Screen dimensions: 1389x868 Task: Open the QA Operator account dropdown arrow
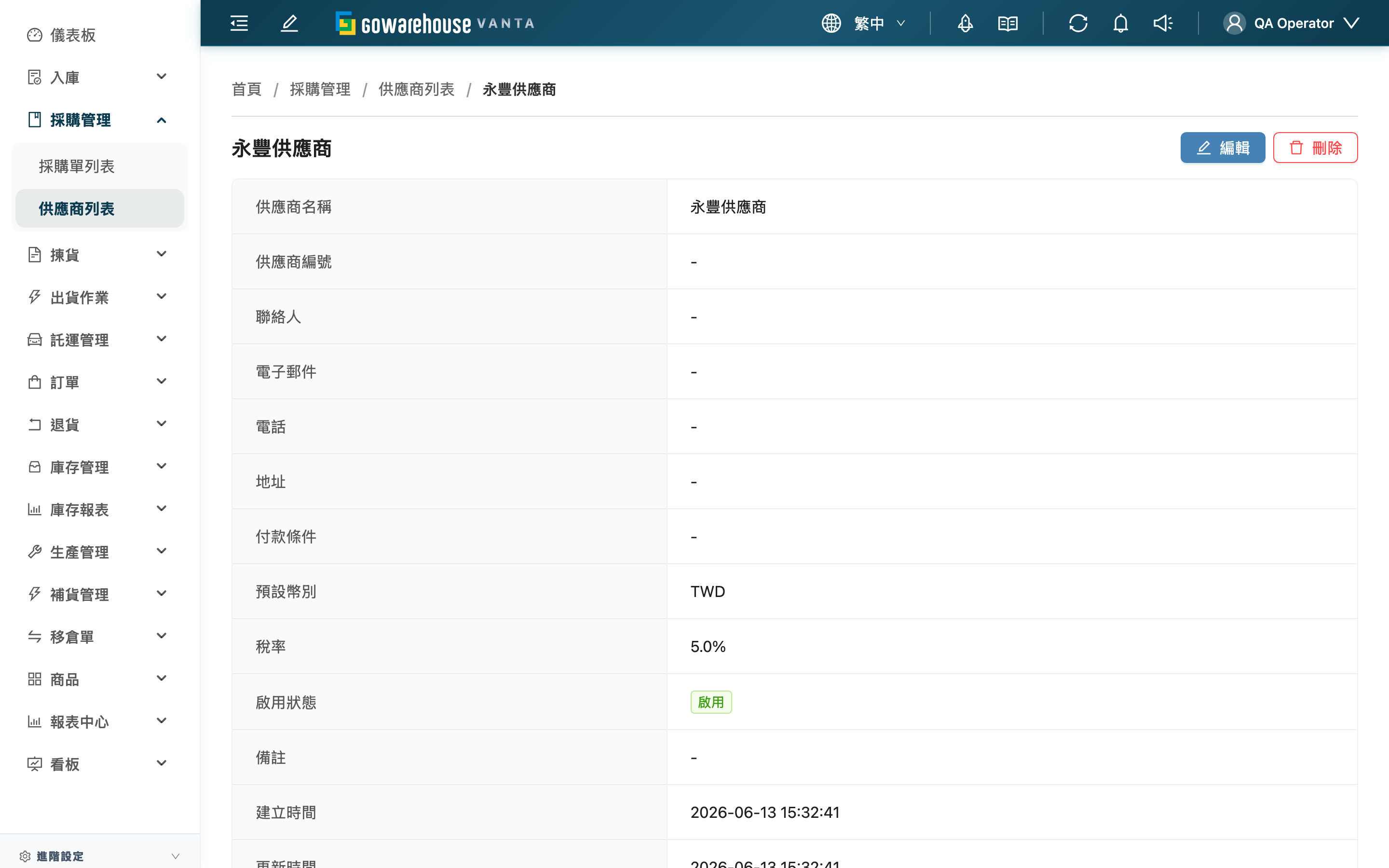click(x=1352, y=23)
